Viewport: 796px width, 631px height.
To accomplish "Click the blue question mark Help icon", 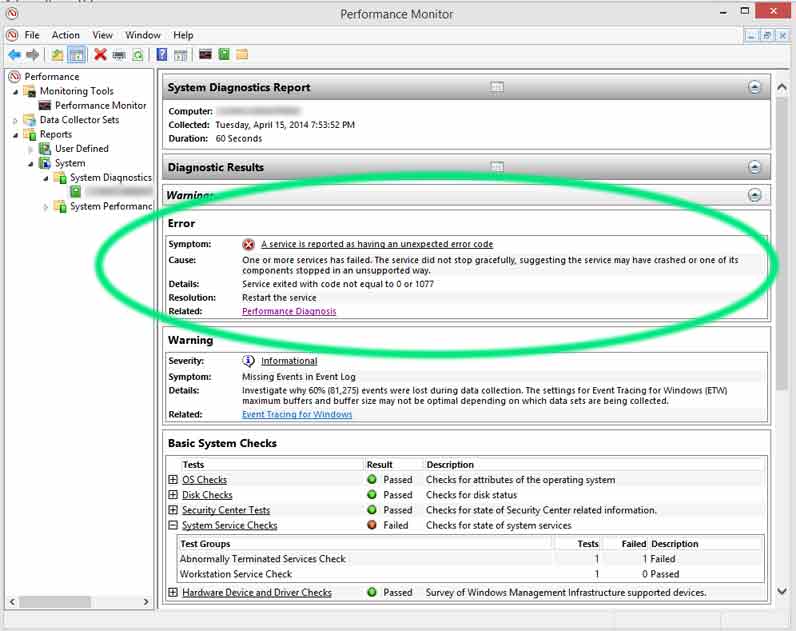I will [161, 54].
